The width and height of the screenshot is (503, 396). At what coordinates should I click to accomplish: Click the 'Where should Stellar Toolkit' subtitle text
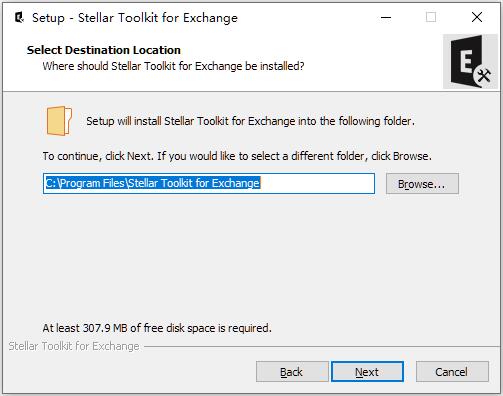pyautogui.click(x=173, y=66)
